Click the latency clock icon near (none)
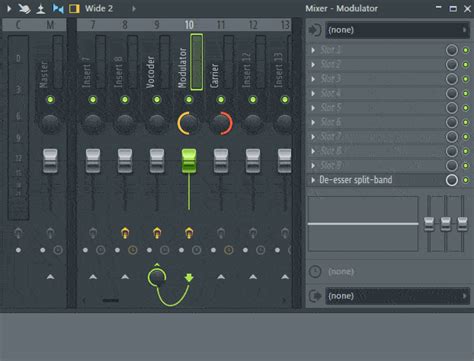This screenshot has height=361, width=474. 315,271
